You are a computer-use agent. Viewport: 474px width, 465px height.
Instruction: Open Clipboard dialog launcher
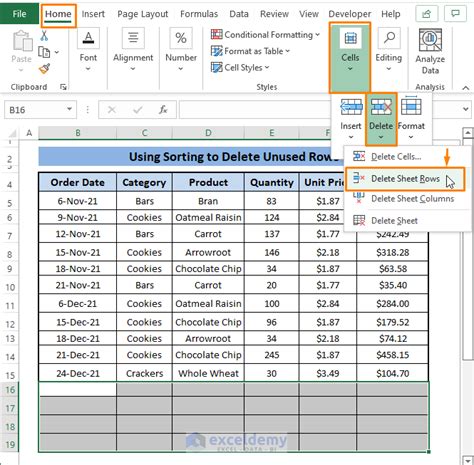coord(63,87)
